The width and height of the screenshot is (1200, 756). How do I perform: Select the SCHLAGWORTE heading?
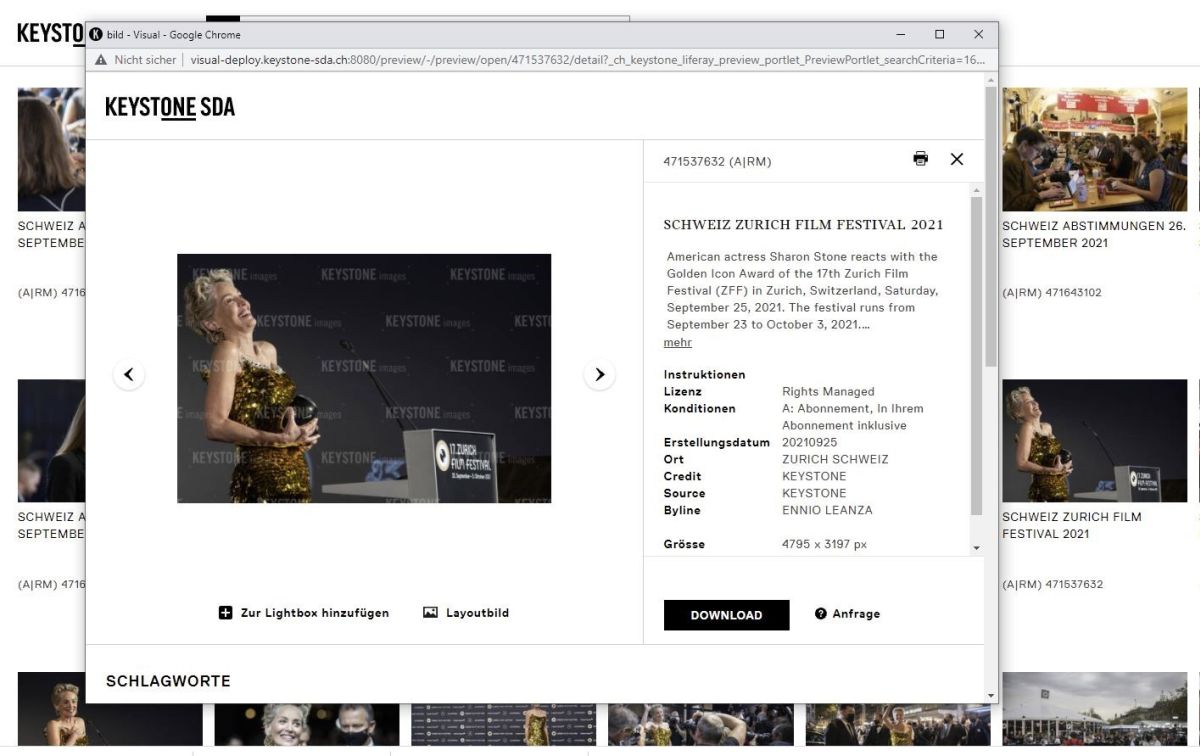(x=168, y=681)
